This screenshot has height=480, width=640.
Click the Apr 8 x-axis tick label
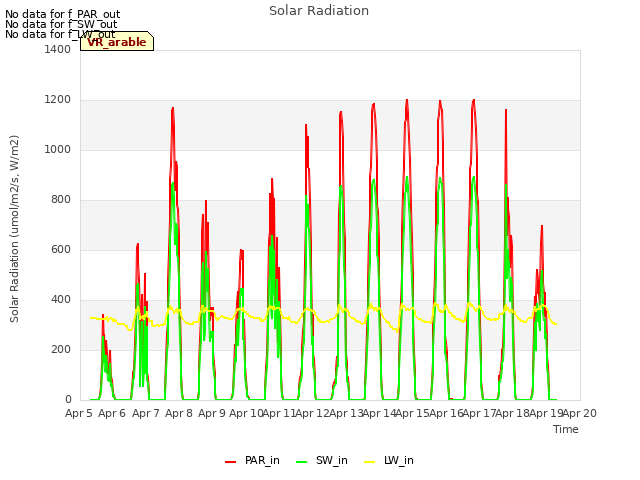(x=179, y=413)
